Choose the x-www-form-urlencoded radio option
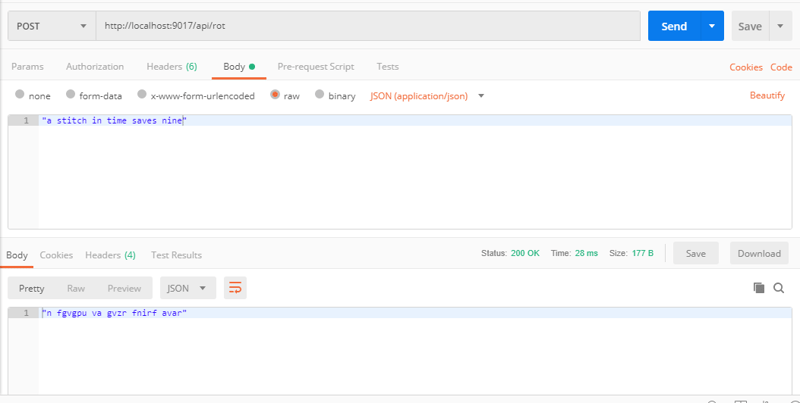Image resolution: width=800 pixels, height=403 pixels. click(142, 94)
